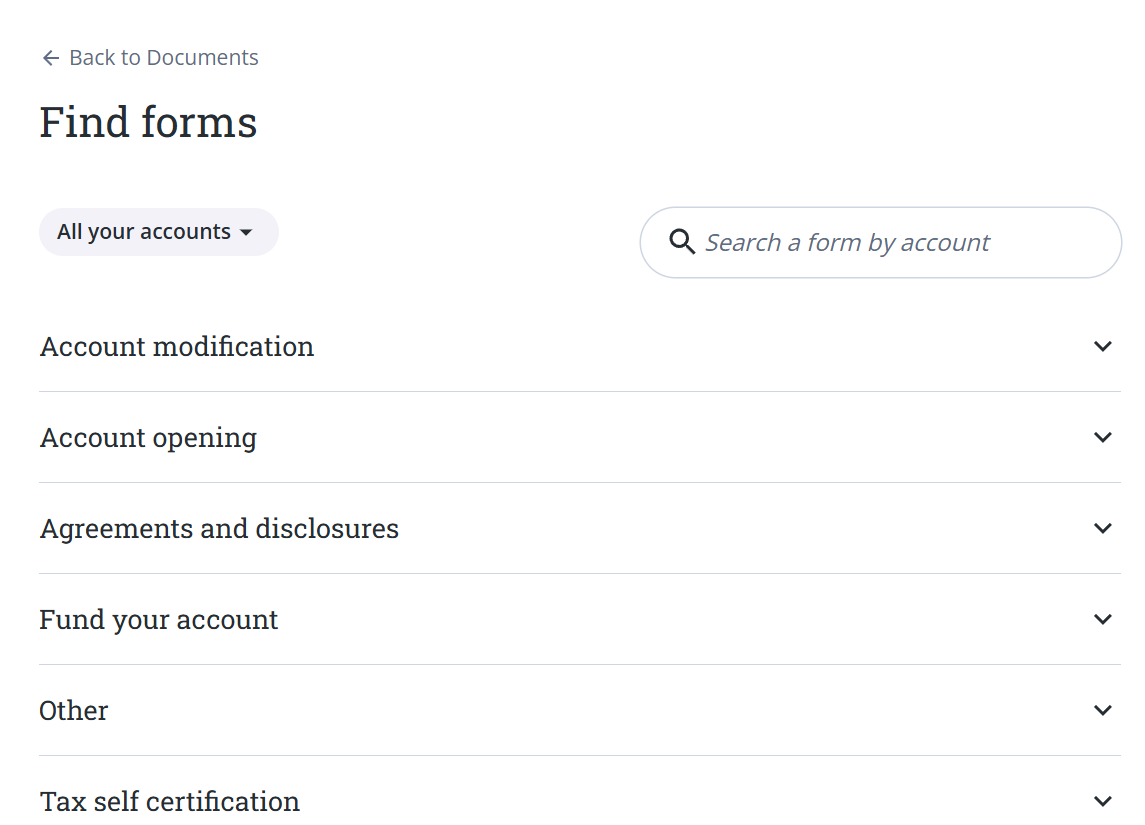Click the caret on All your accounts pill
The image size is (1145, 825).
point(247,231)
